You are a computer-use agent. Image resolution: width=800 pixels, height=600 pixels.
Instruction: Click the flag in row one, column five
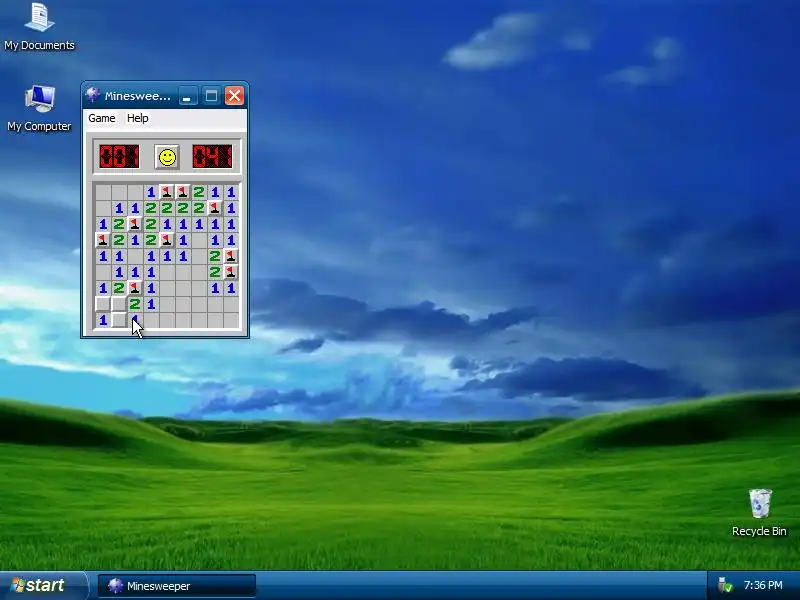pos(167,192)
